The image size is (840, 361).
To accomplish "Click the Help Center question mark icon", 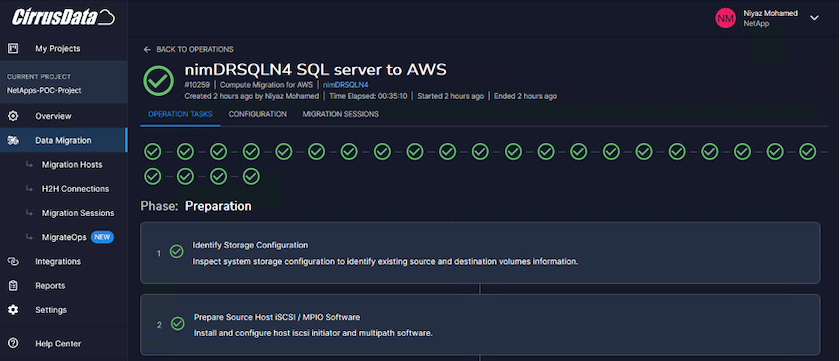I will click(x=13, y=343).
